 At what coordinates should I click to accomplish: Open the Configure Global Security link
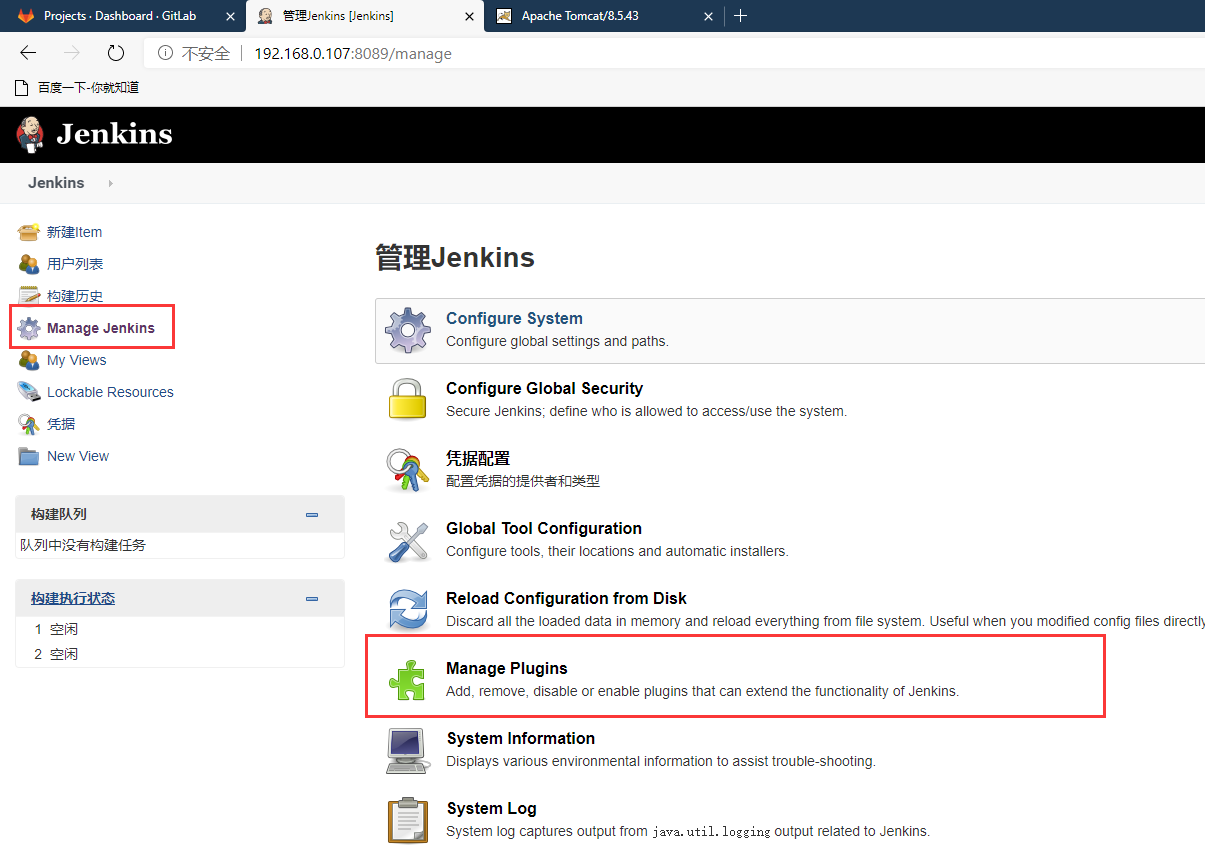pyautogui.click(x=544, y=388)
